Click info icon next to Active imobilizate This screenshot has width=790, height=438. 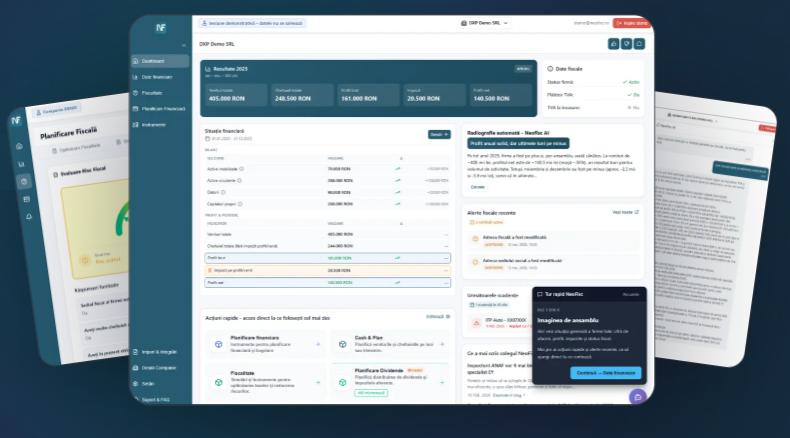click(x=242, y=169)
